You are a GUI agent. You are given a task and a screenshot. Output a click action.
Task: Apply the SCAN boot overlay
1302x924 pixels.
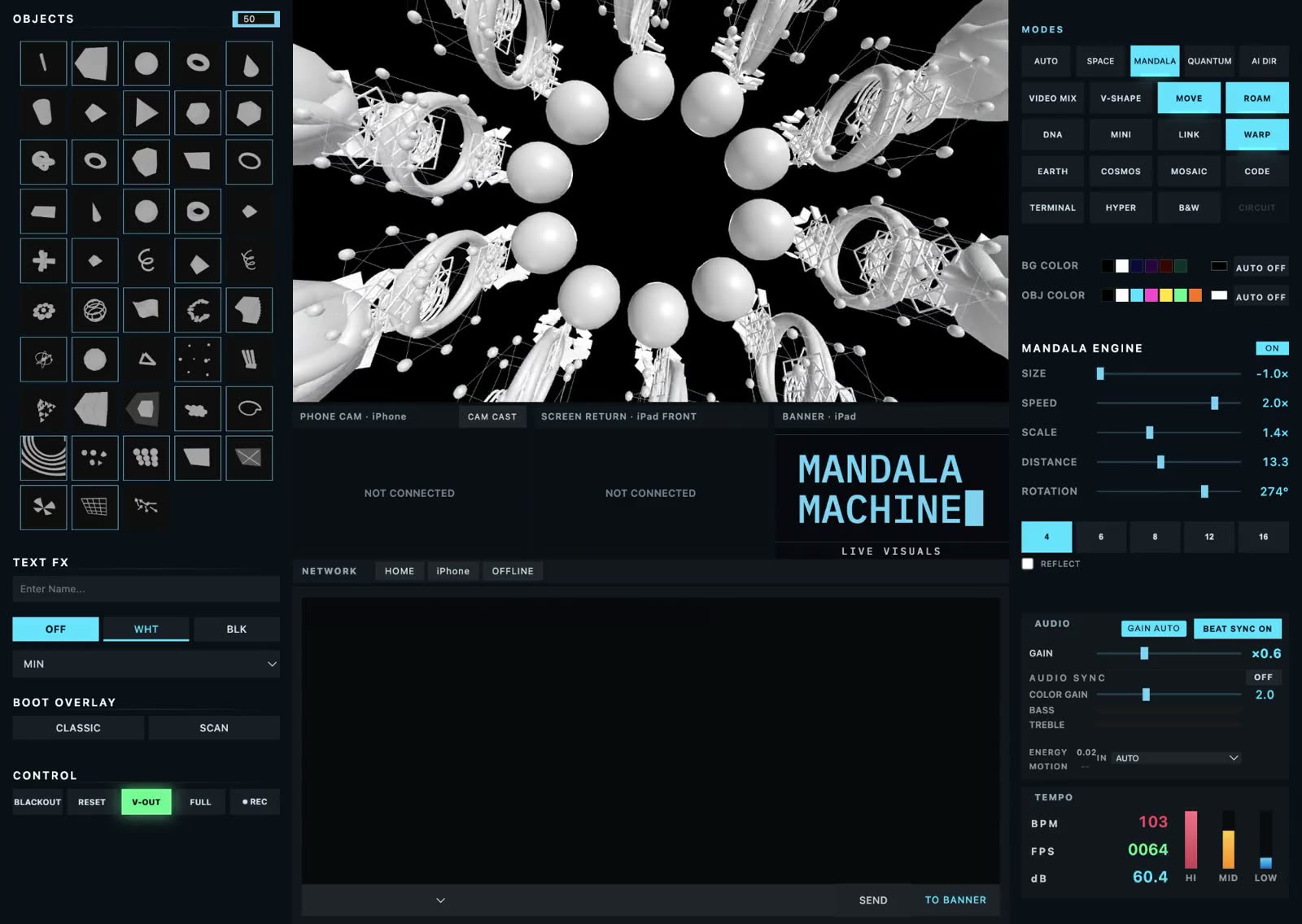tap(214, 728)
